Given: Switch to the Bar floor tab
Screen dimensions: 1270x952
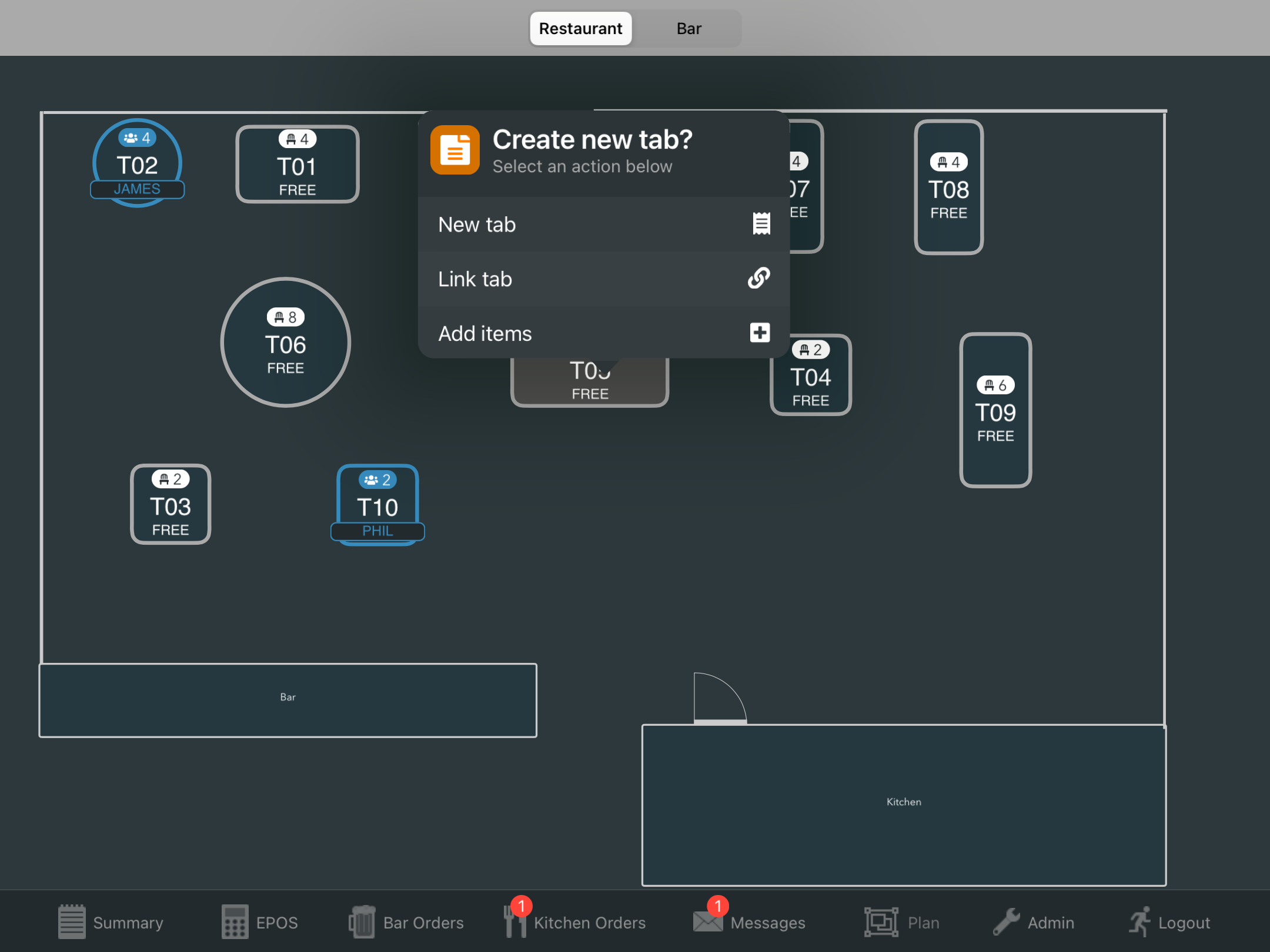Looking at the screenshot, I should tap(689, 29).
